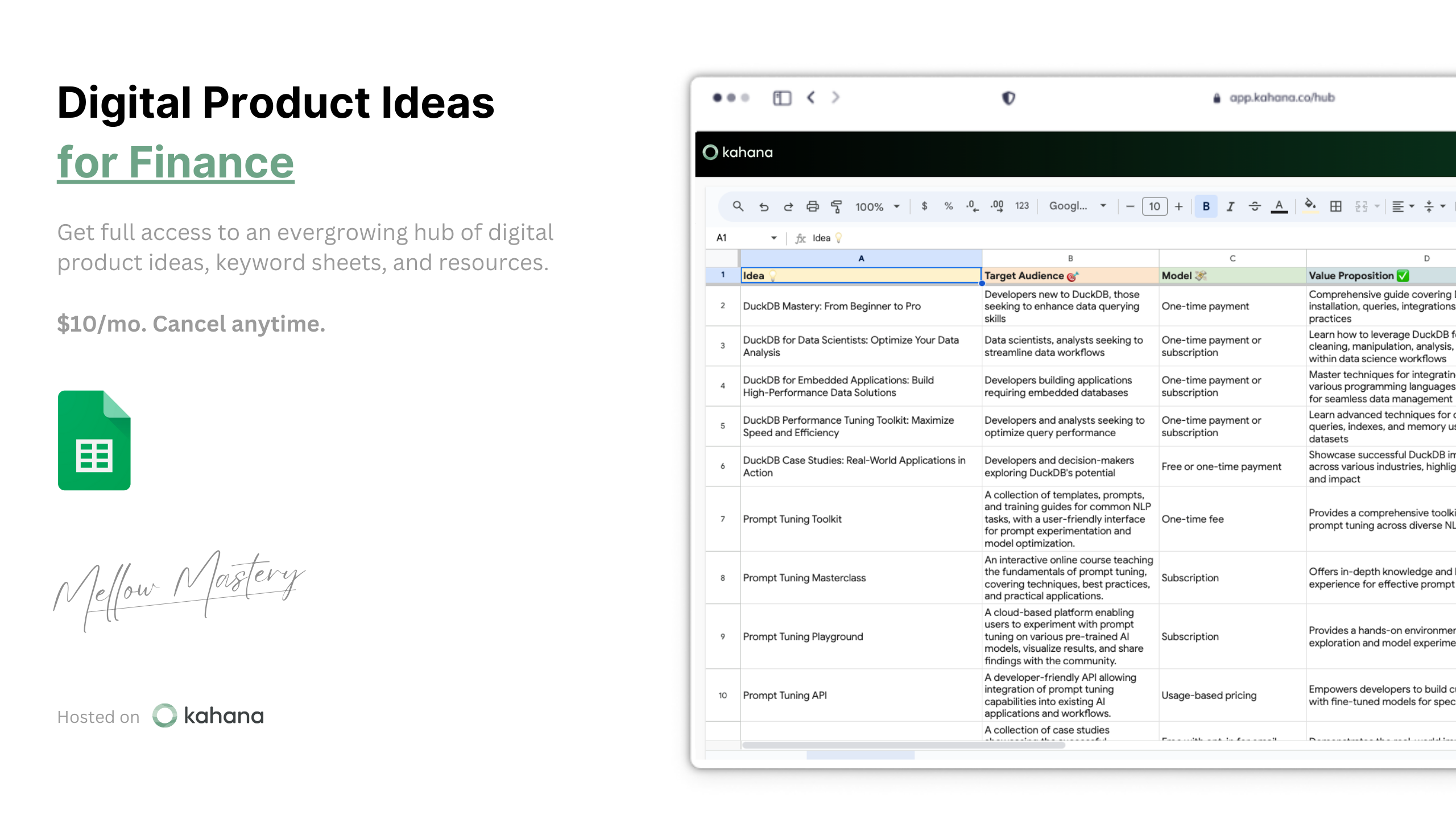Open the fill color picker
The image size is (1456, 819).
coord(1310,206)
